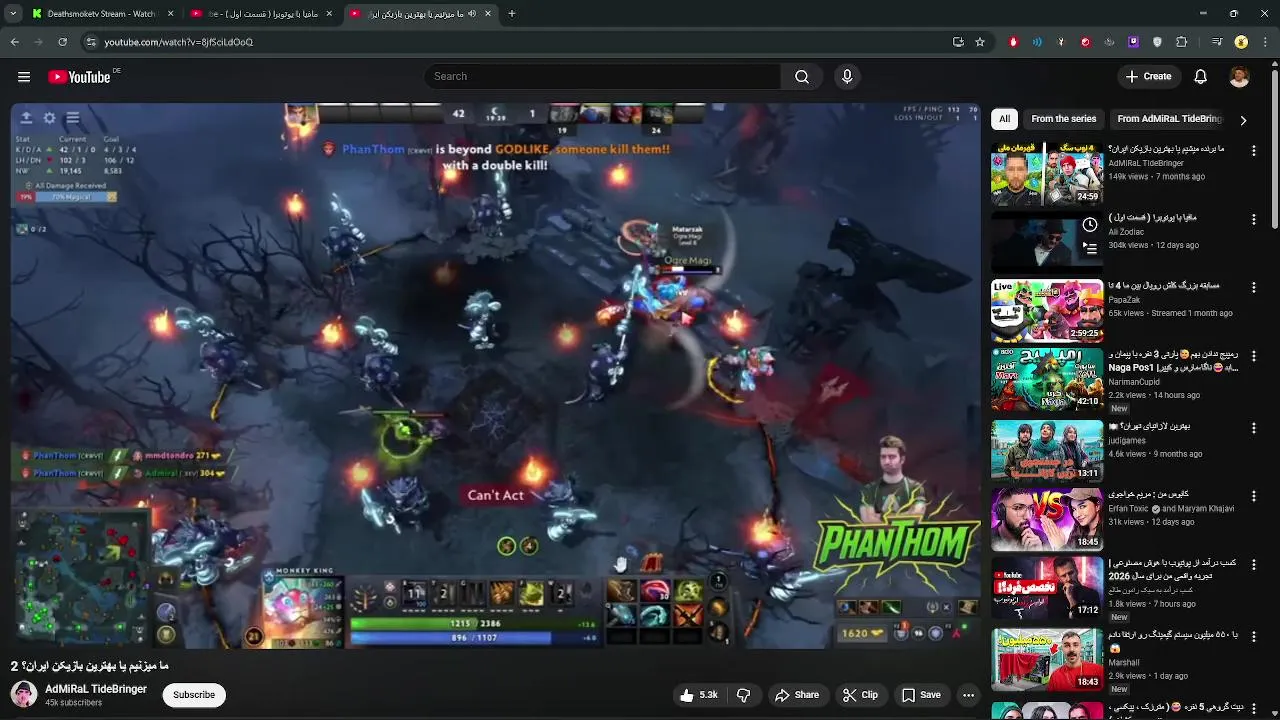The width and height of the screenshot is (1280, 720).
Task: Open a new browser tab
Action: [511, 14]
